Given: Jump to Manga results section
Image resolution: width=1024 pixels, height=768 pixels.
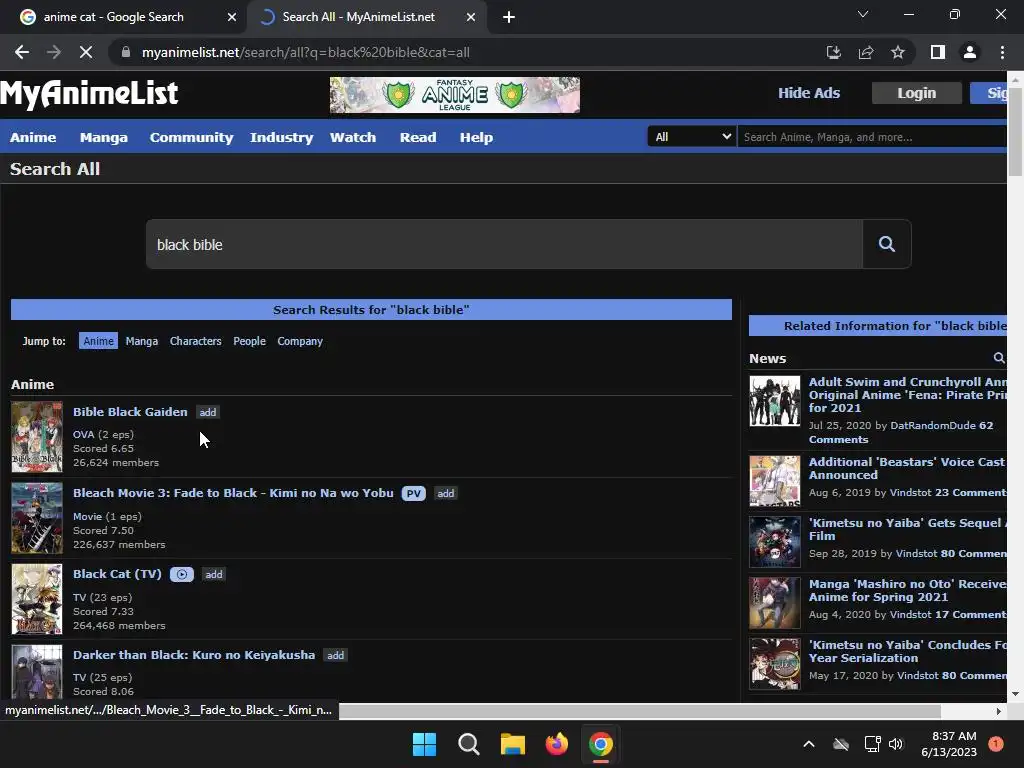Looking at the screenshot, I should 142,341.
